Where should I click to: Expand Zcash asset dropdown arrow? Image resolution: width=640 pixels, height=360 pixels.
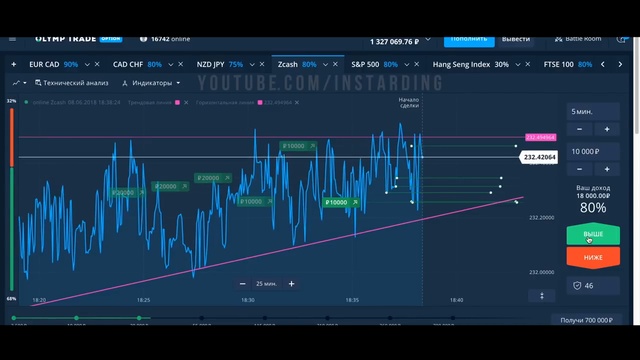325,64
